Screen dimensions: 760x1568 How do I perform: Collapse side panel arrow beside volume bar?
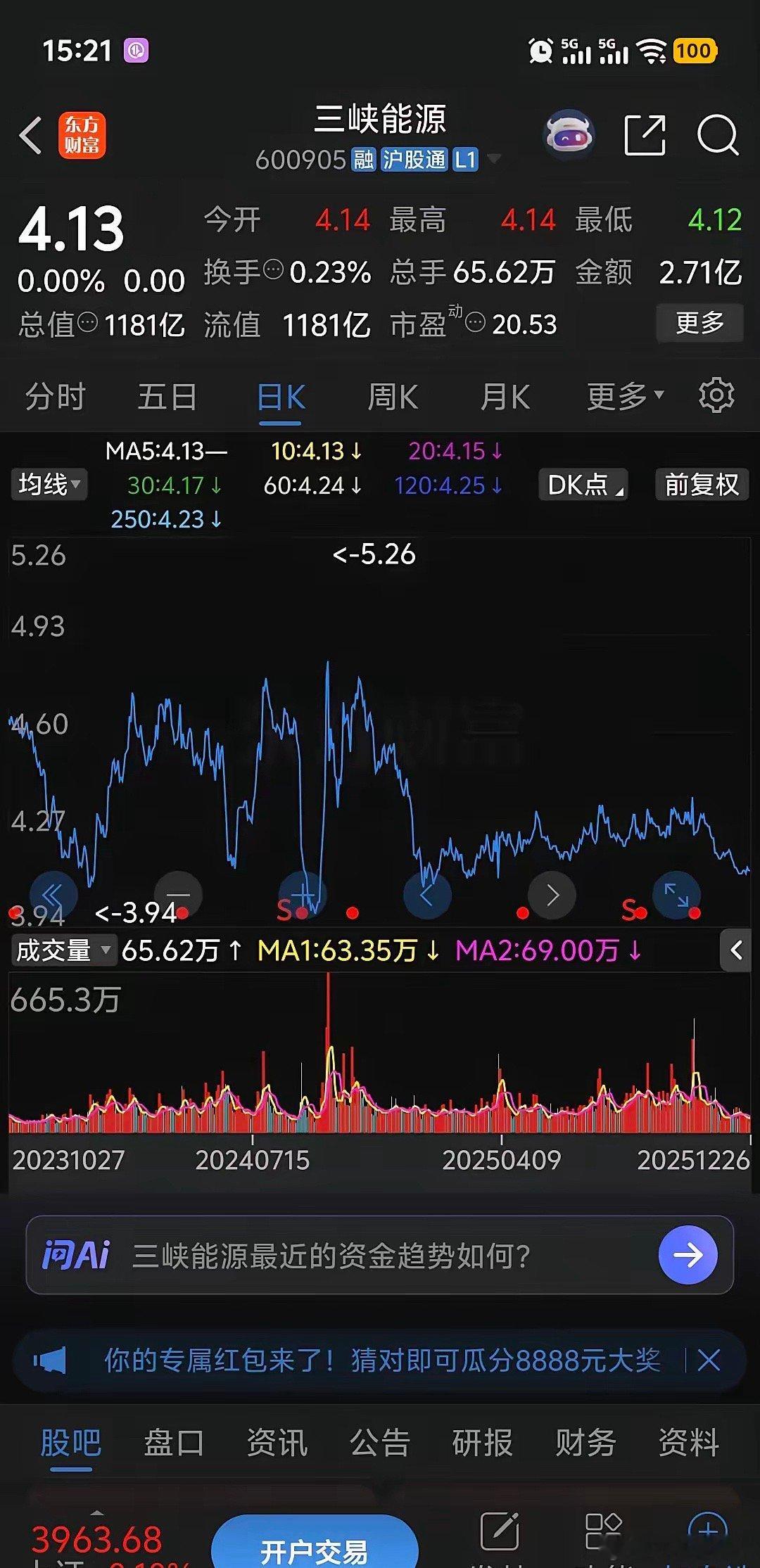pos(737,950)
